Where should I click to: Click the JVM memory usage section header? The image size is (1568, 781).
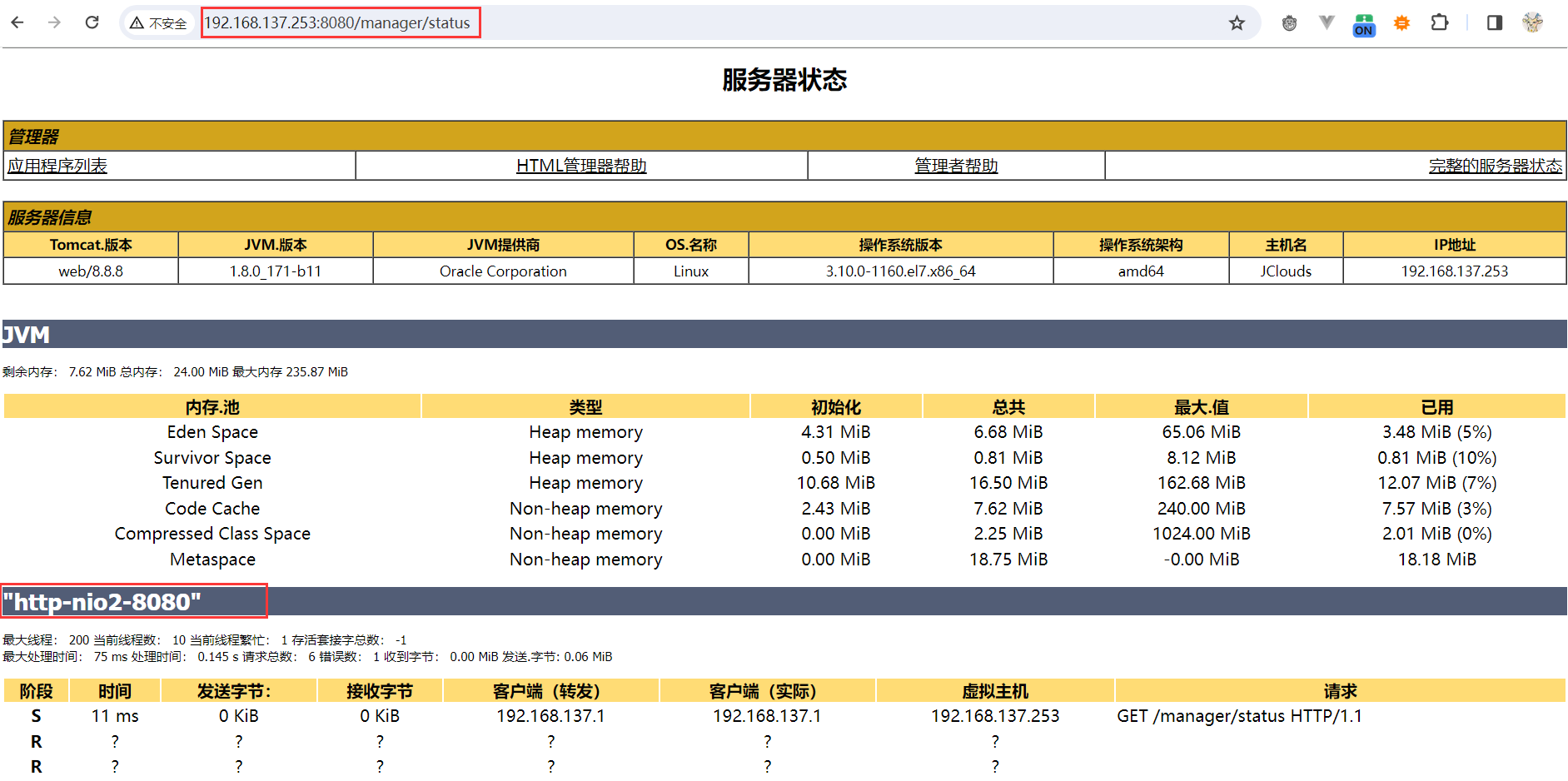point(25,335)
